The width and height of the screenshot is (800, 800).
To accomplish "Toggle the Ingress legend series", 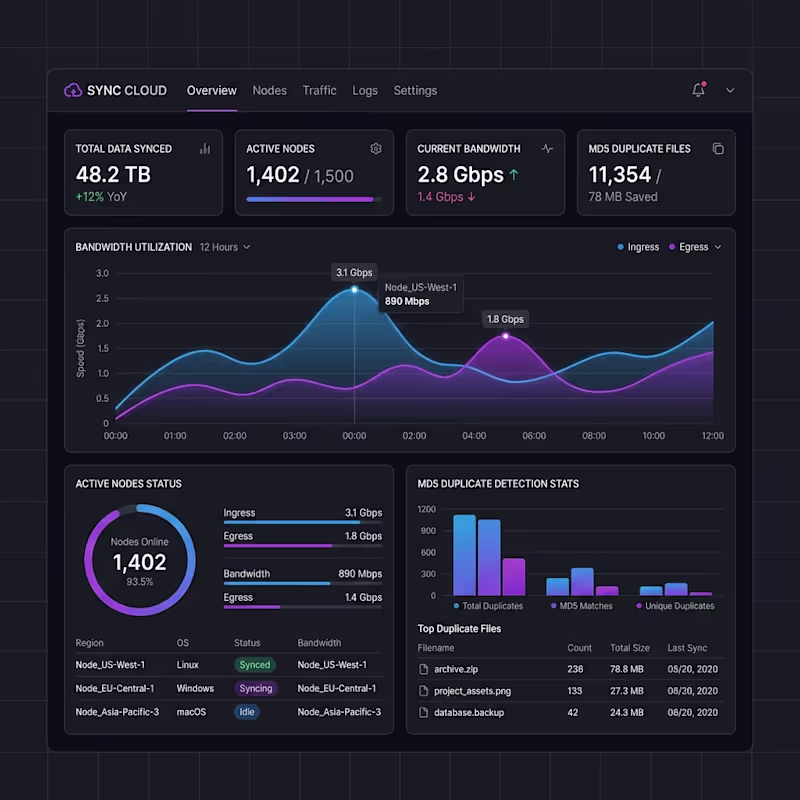I will pyautogui.click(x=638, y=247).
